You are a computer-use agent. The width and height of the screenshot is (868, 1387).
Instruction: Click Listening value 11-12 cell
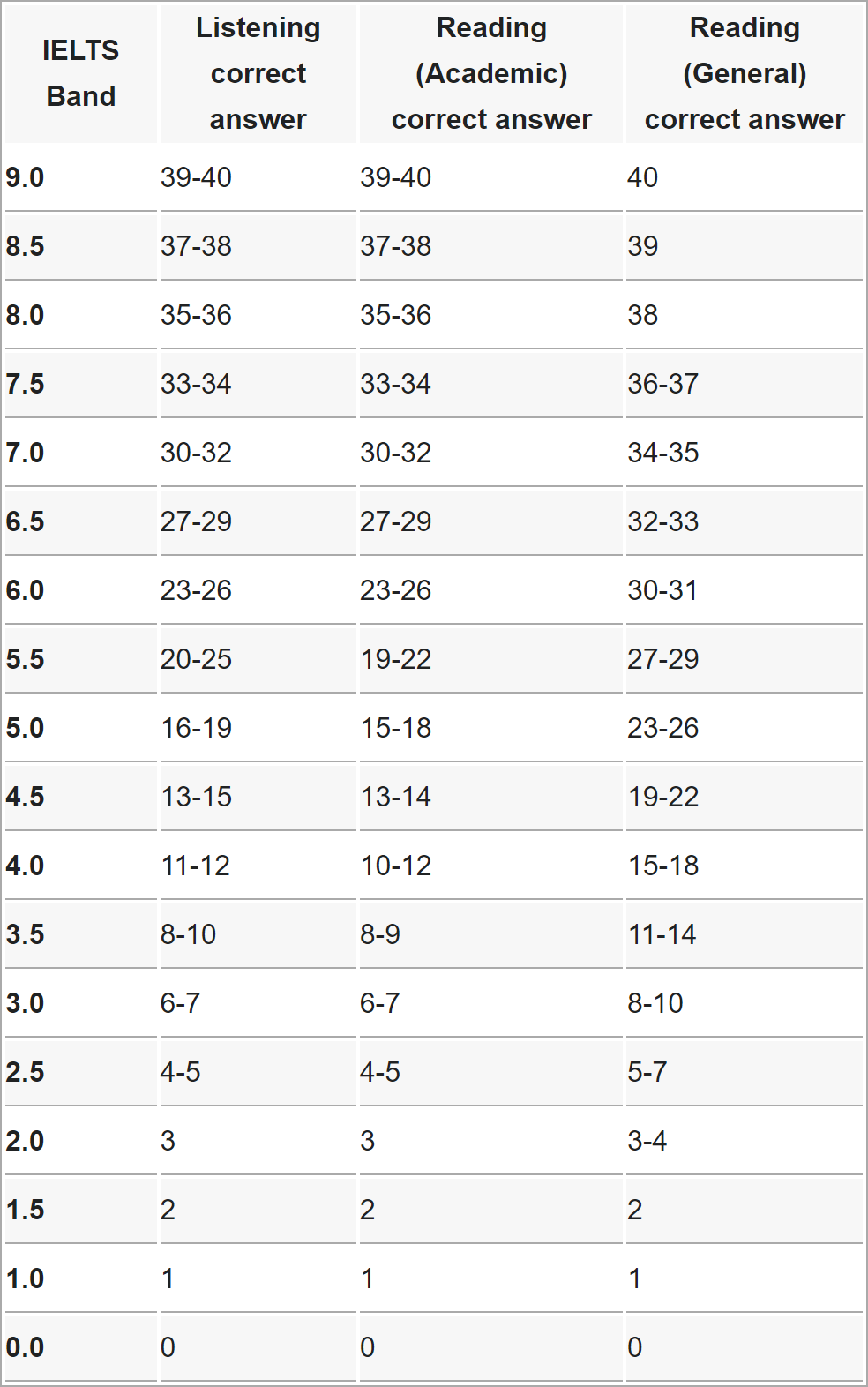pos(195,866)
